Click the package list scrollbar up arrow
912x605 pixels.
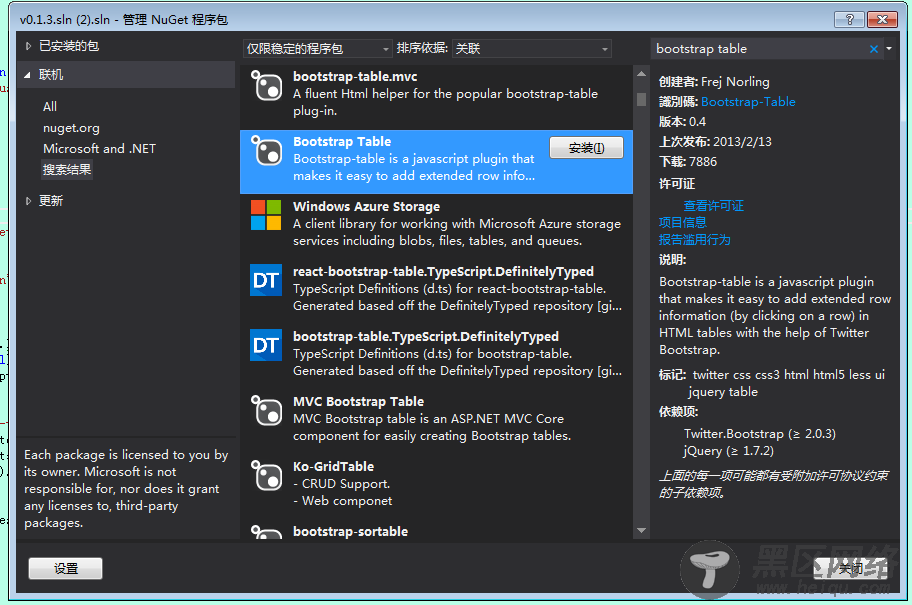pos(641,74)
